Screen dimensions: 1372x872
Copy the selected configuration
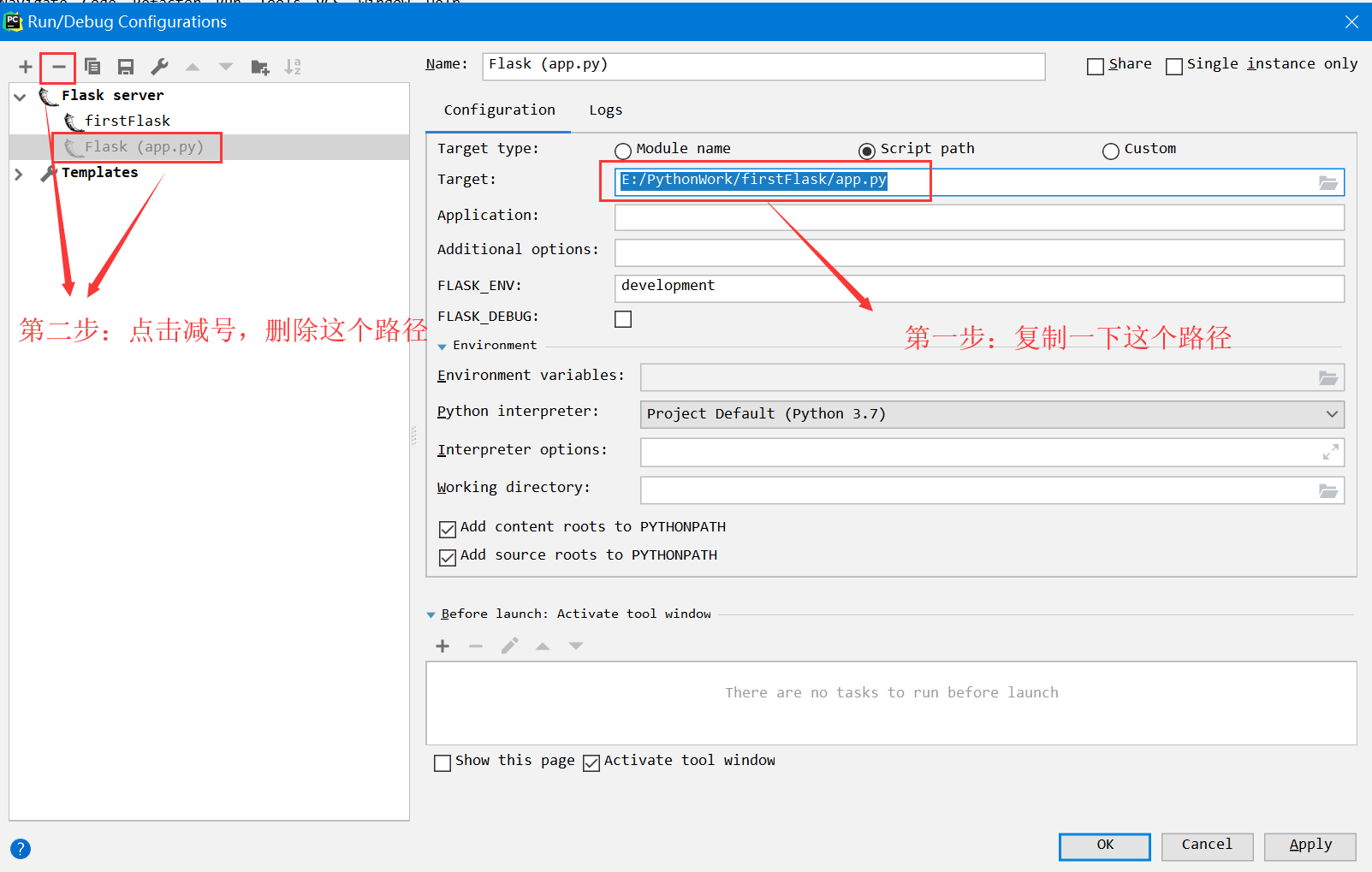(92, 67)
